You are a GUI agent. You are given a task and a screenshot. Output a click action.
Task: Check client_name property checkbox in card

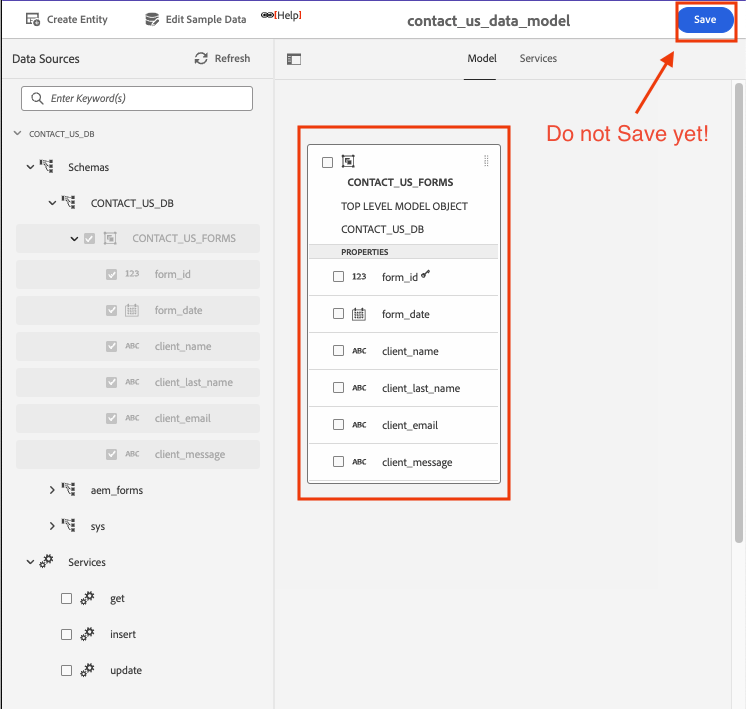point(338,351)
